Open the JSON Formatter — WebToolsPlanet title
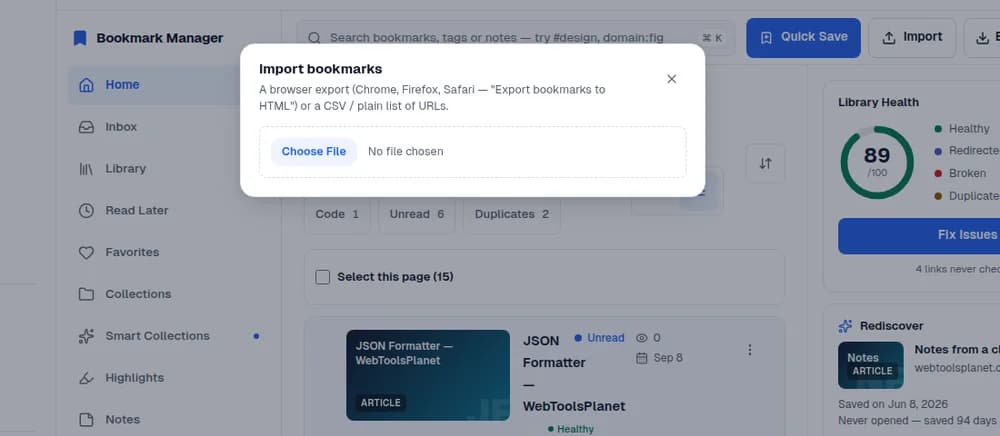Viewport: 1000px width, 436px height. click(574, 374)
